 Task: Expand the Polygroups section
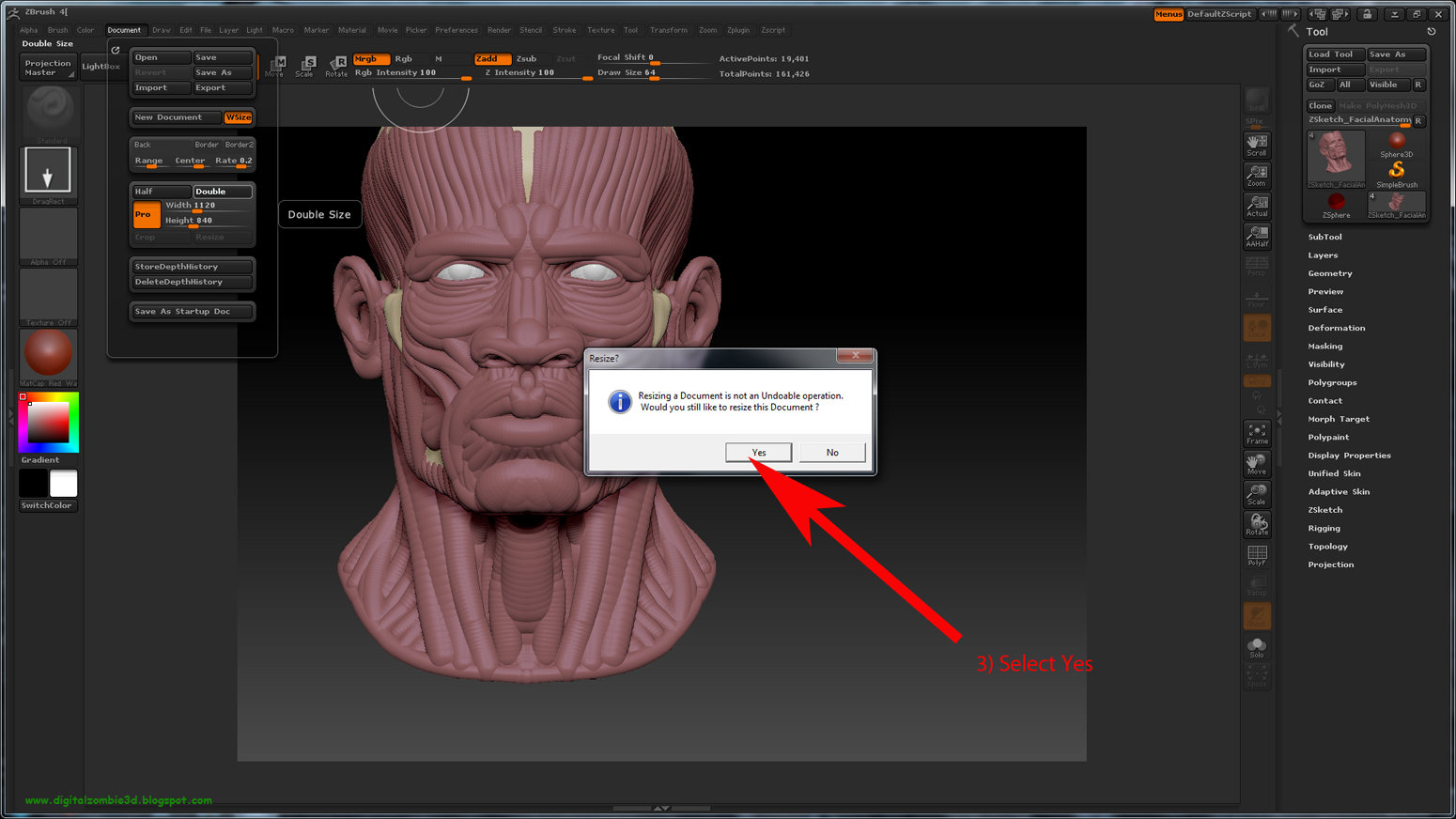point(1332,382)
